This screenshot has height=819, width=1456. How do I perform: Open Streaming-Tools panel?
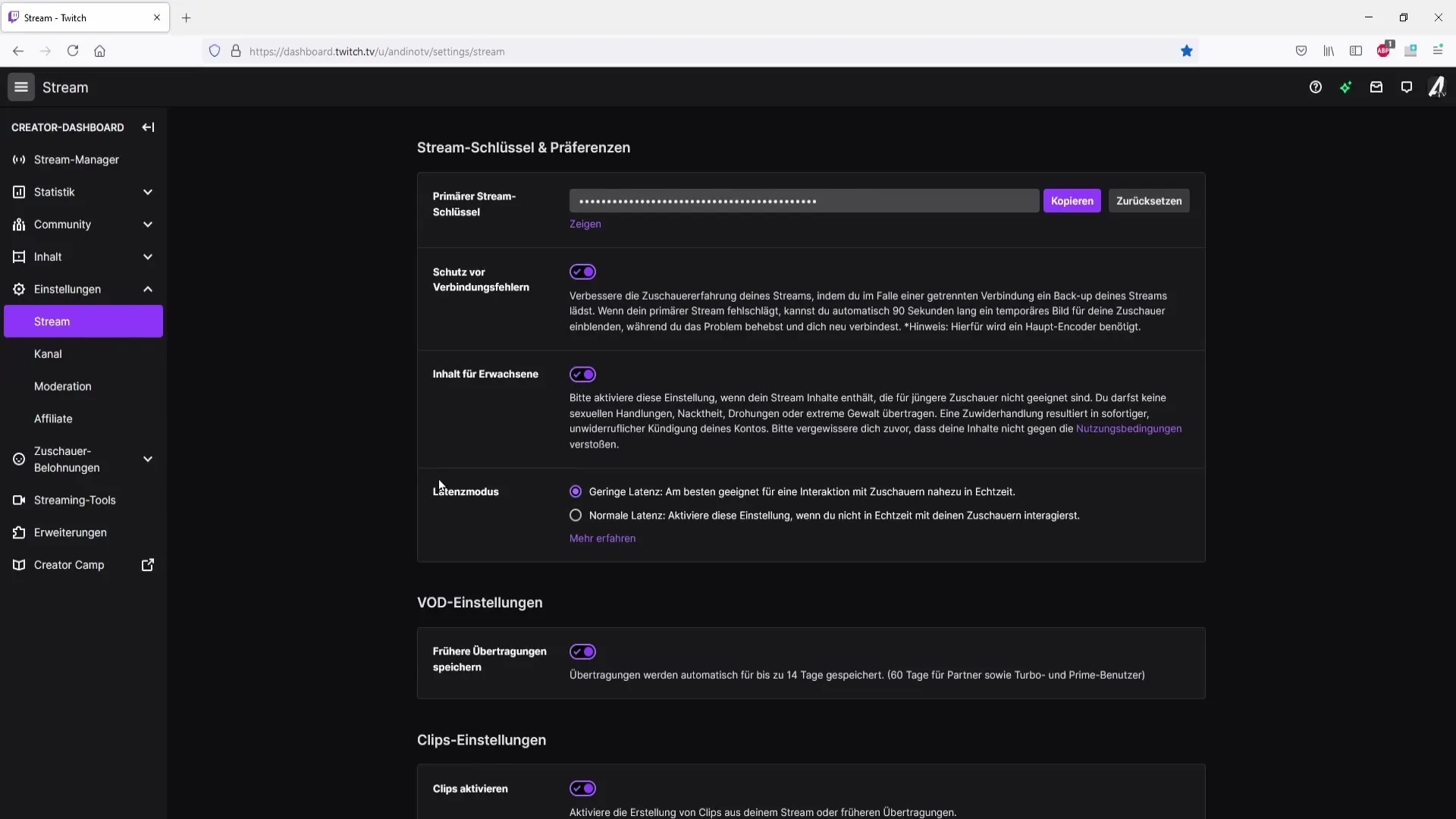(x=75, y=499)
